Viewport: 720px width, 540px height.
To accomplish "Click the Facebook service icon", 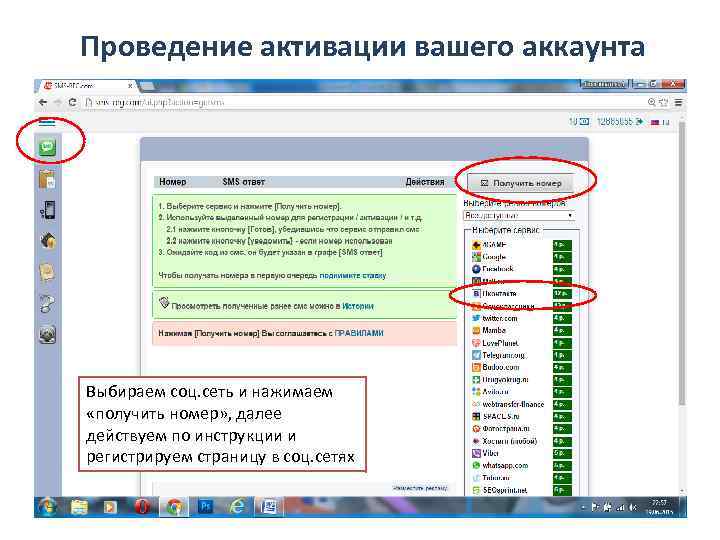I will (476, 269).
